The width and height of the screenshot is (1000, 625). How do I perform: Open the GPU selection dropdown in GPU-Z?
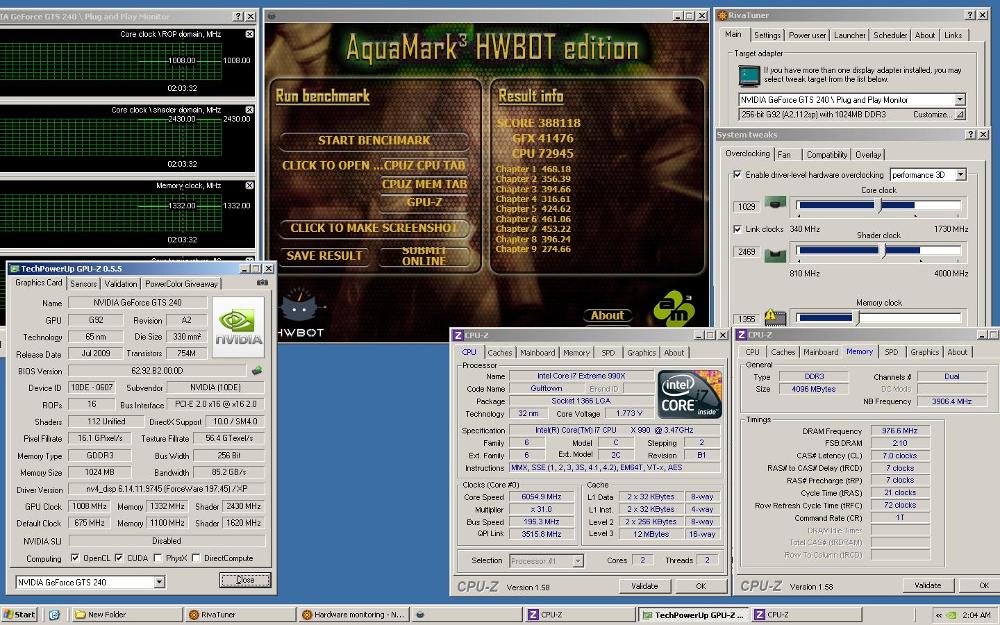(x=159, y=582)
